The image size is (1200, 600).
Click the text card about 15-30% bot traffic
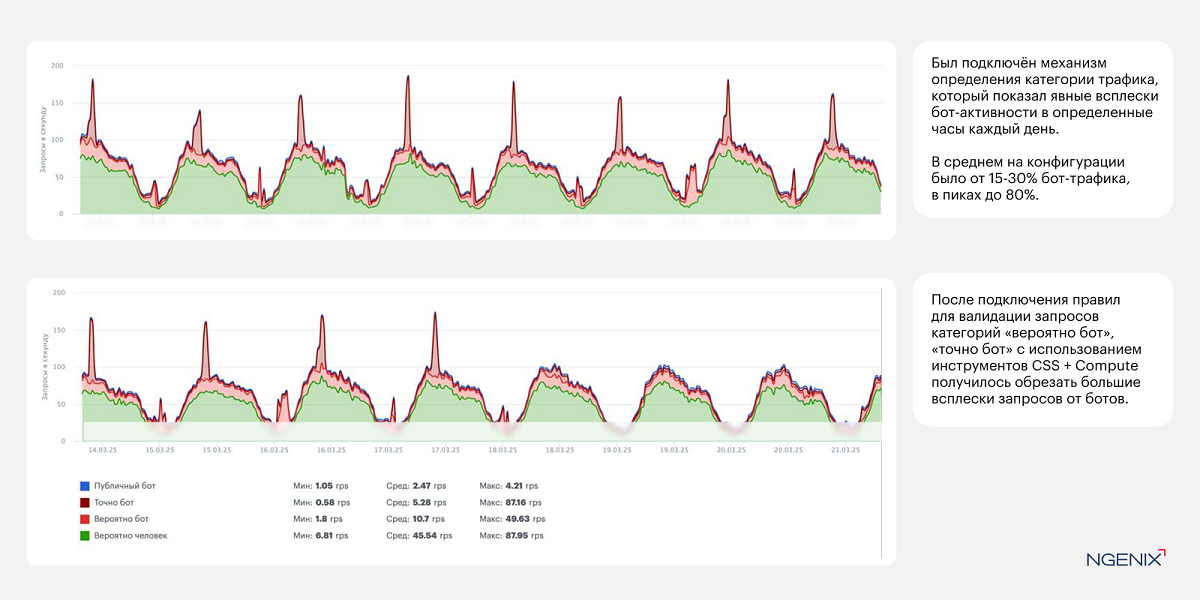coord(1043,129)
